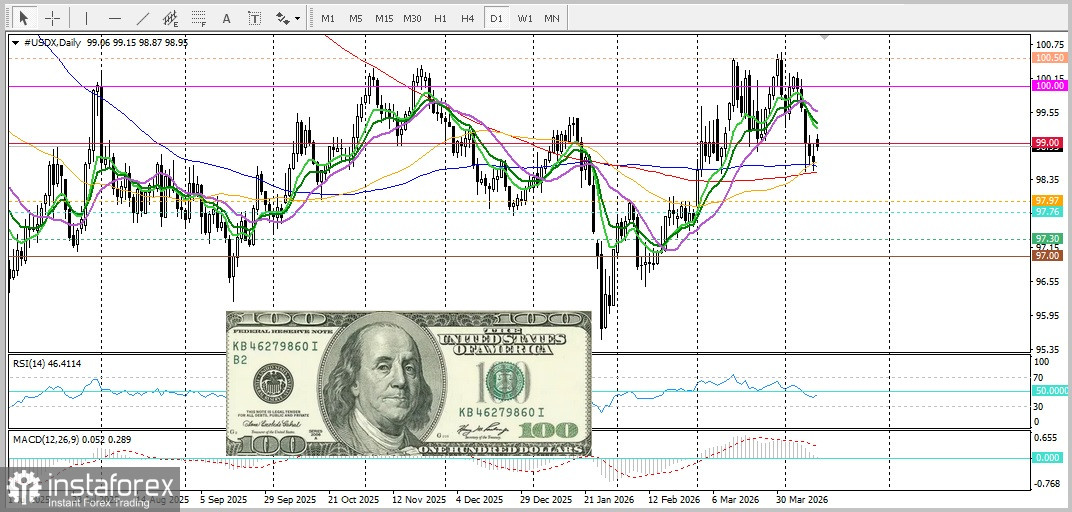The height and width of the screenshot is (512, 1072).
Task: Open the arrows objects dropdown
Action: click(x=286, y=18)
